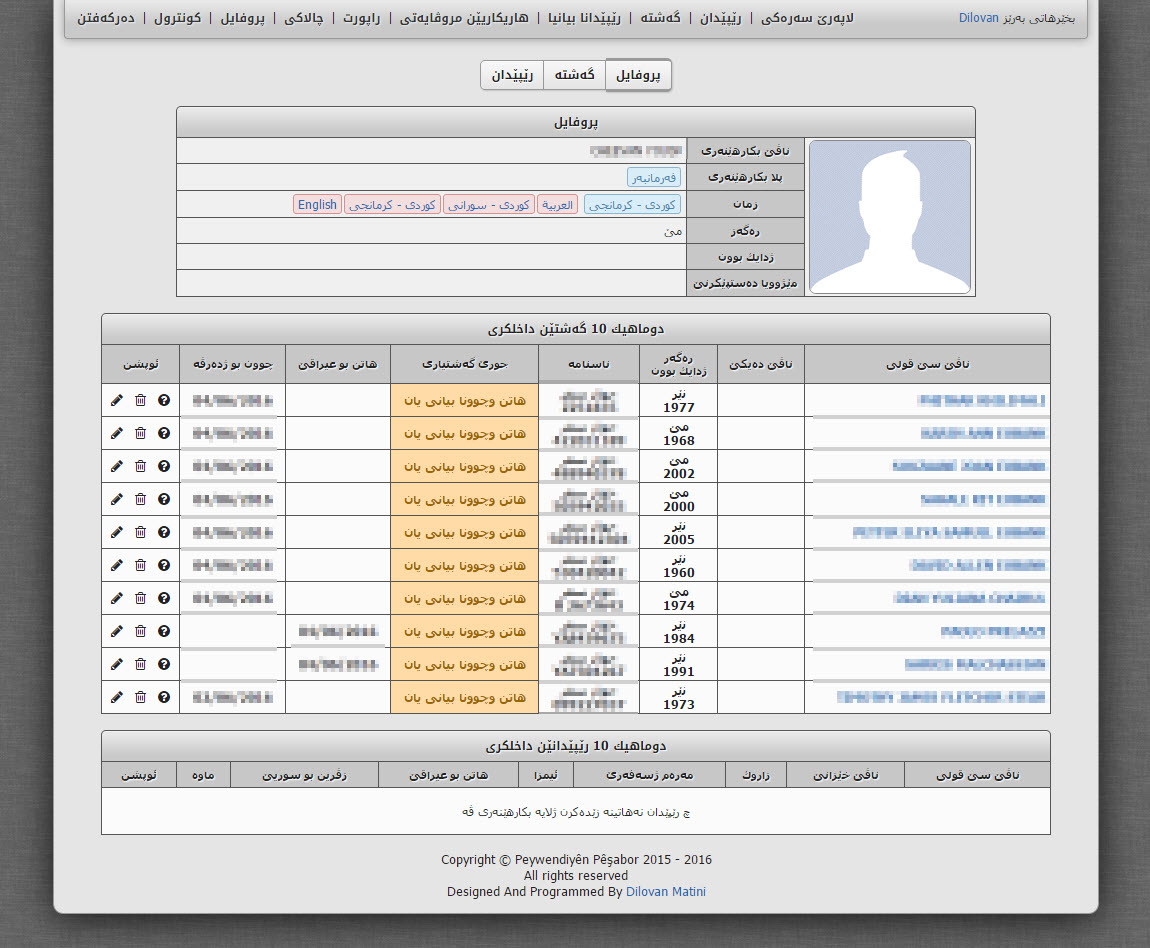Click the info icon in the 1991 row
The width and height of the screenshot is (1150, 948).
click(x=164, y=664)
